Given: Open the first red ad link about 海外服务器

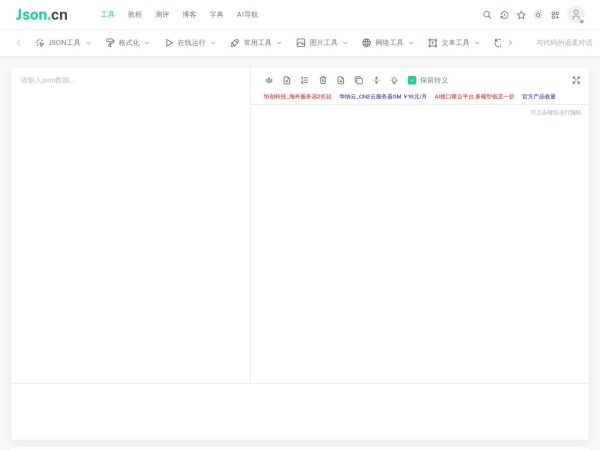Looking at the screenshot, I should (297, 96).
